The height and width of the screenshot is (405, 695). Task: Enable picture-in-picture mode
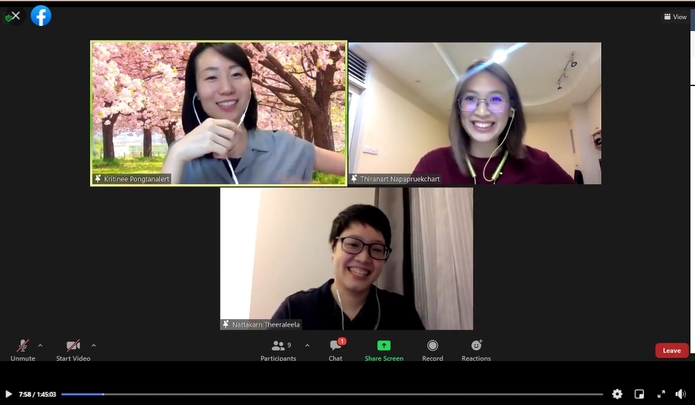click(639, 394)
